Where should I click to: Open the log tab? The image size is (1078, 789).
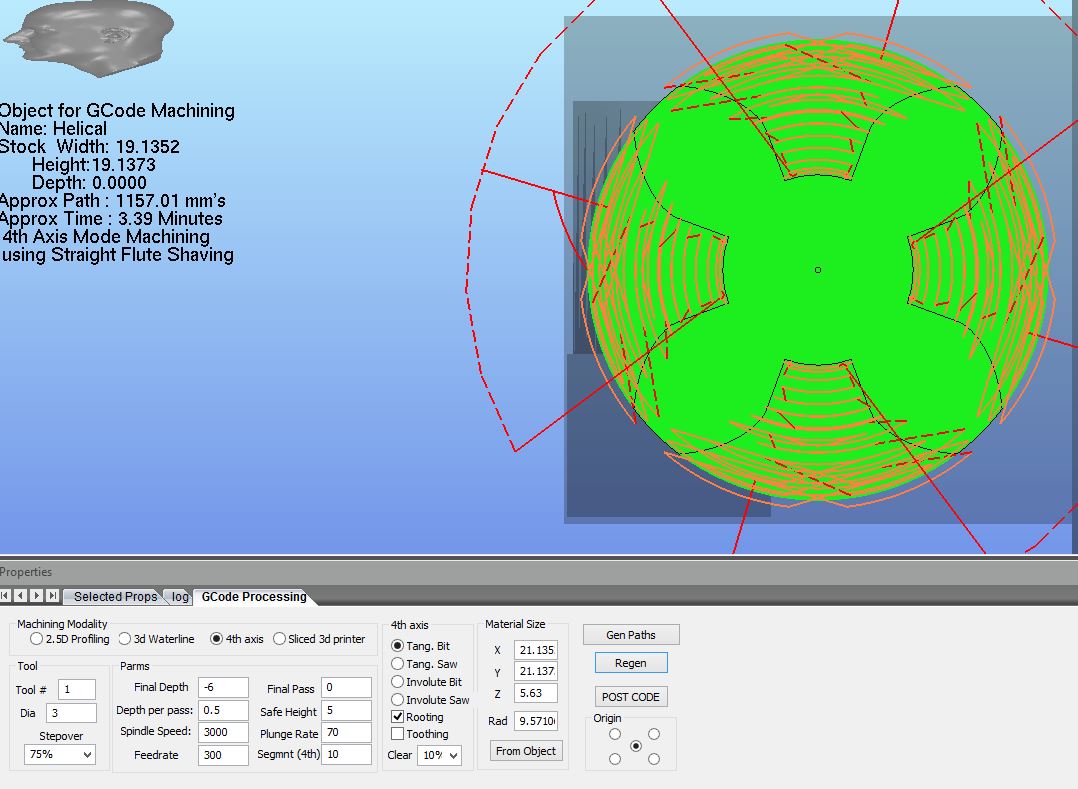(x=180, y=597)
